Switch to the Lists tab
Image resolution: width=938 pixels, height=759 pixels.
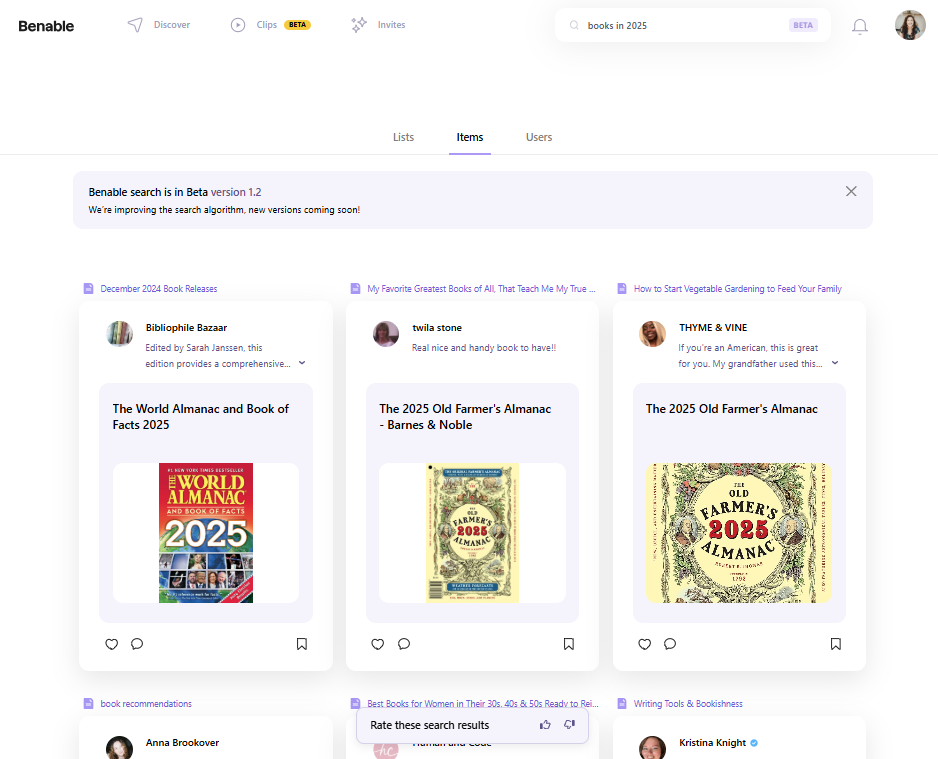point(403,137)
